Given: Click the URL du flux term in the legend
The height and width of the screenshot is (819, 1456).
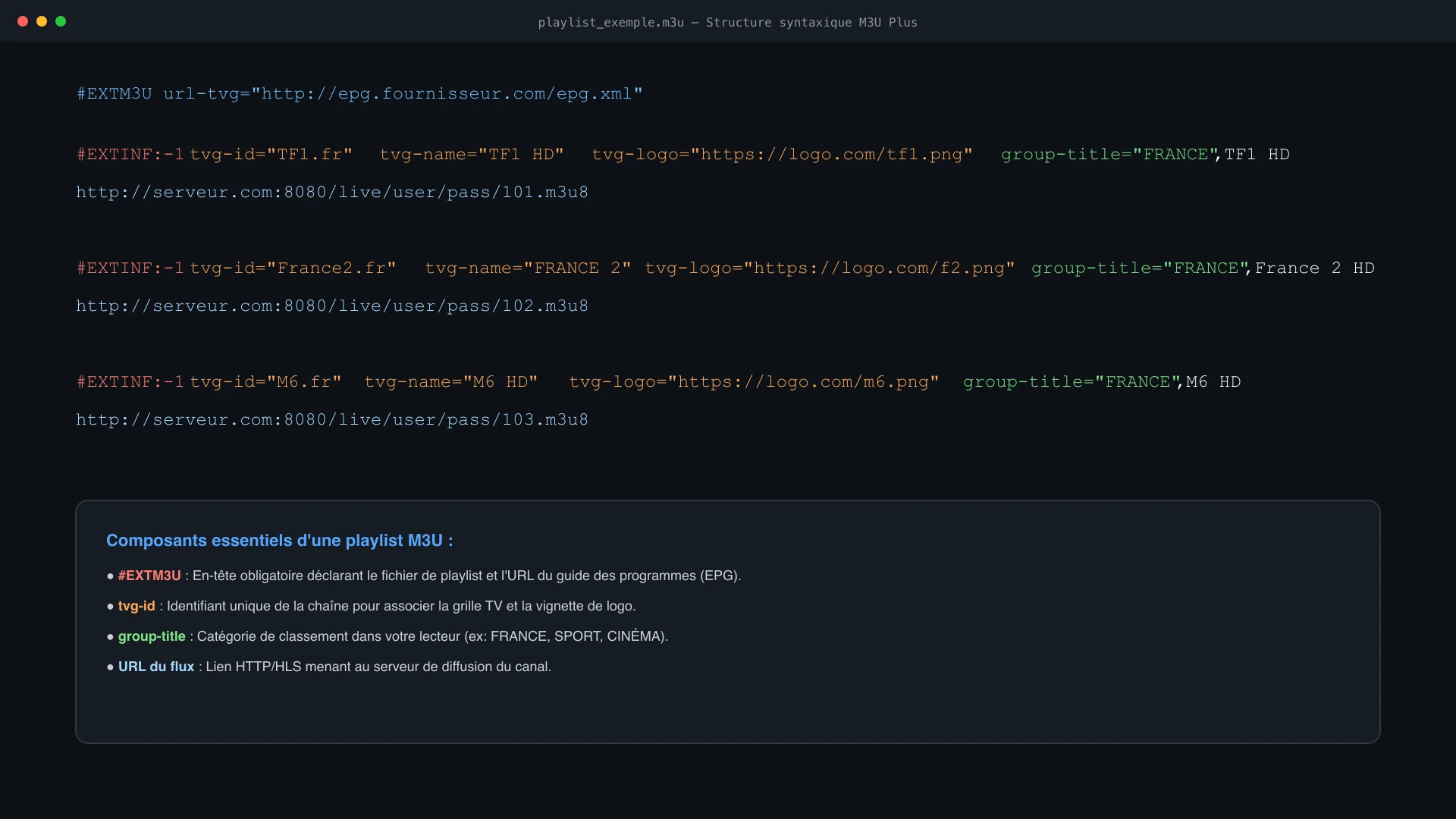Looking at the screenshot, I should pos(156,667).
